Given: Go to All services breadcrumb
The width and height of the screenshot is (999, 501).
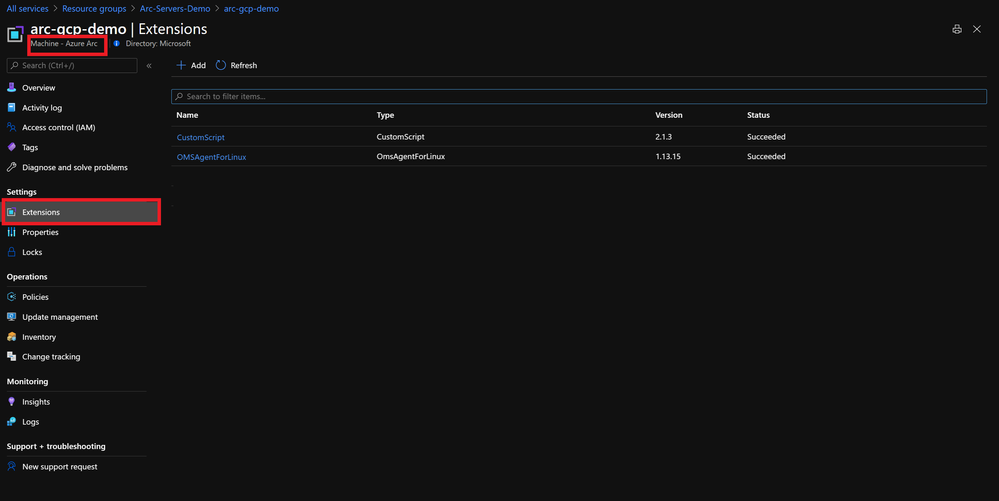Looking at the screenshot, I should point(27,8).
